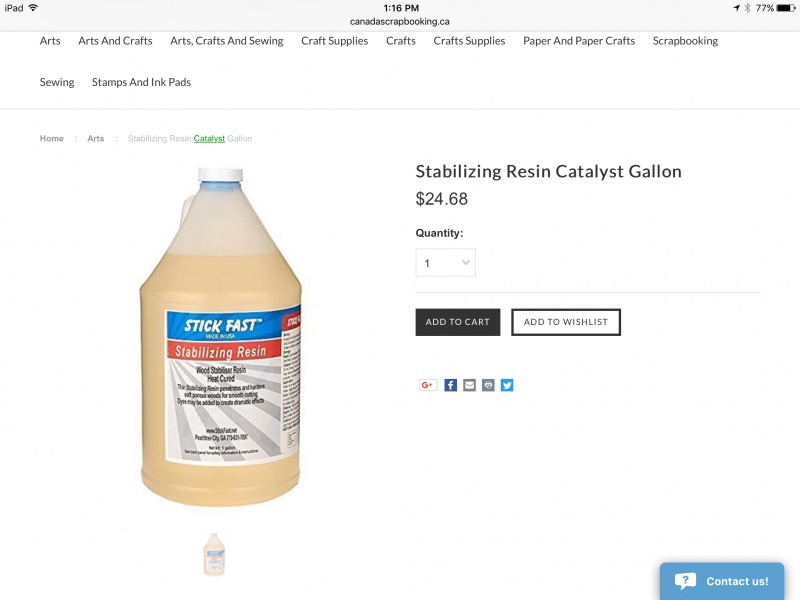Click Add to Wishlist button
Viewport: 800px width, 600px height.
coord(566,322)
